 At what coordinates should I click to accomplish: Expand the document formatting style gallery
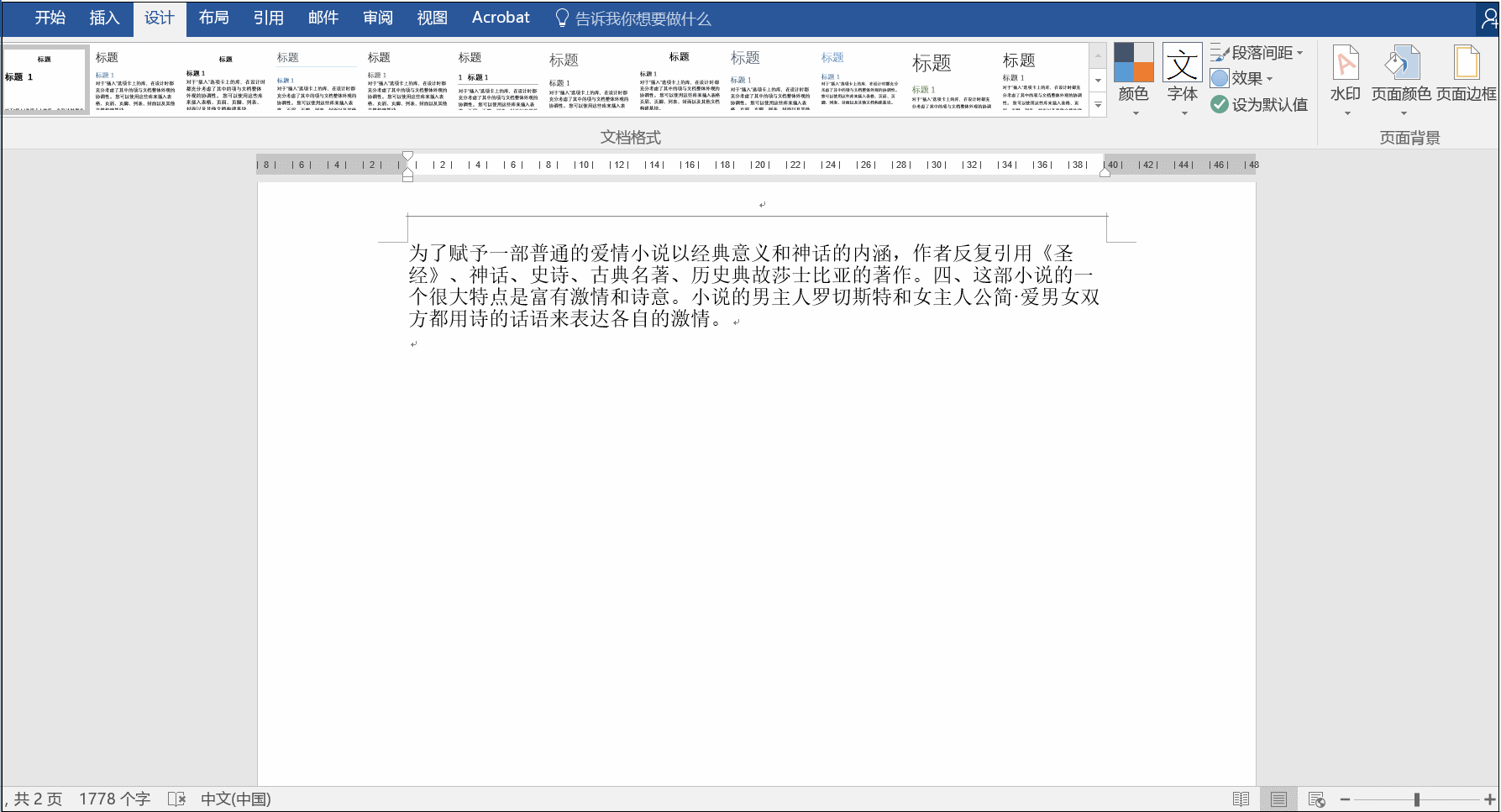tap(1098, 106)
